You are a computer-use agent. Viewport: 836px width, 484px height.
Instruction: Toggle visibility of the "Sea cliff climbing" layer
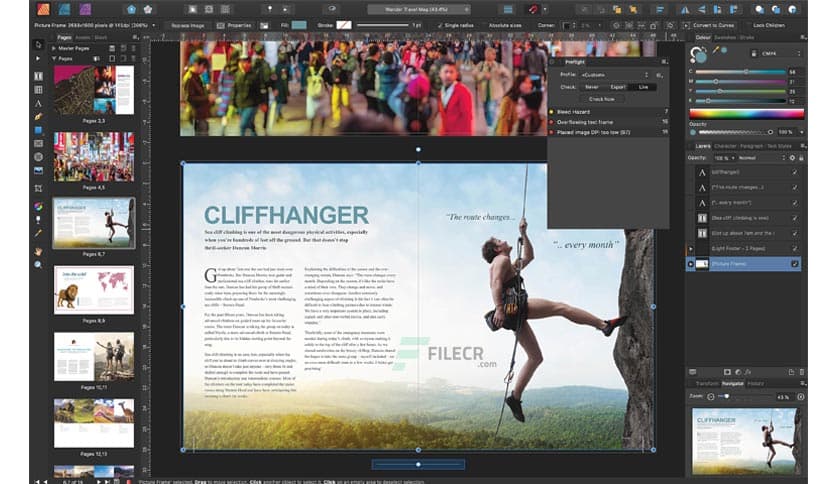coord(794,218)
